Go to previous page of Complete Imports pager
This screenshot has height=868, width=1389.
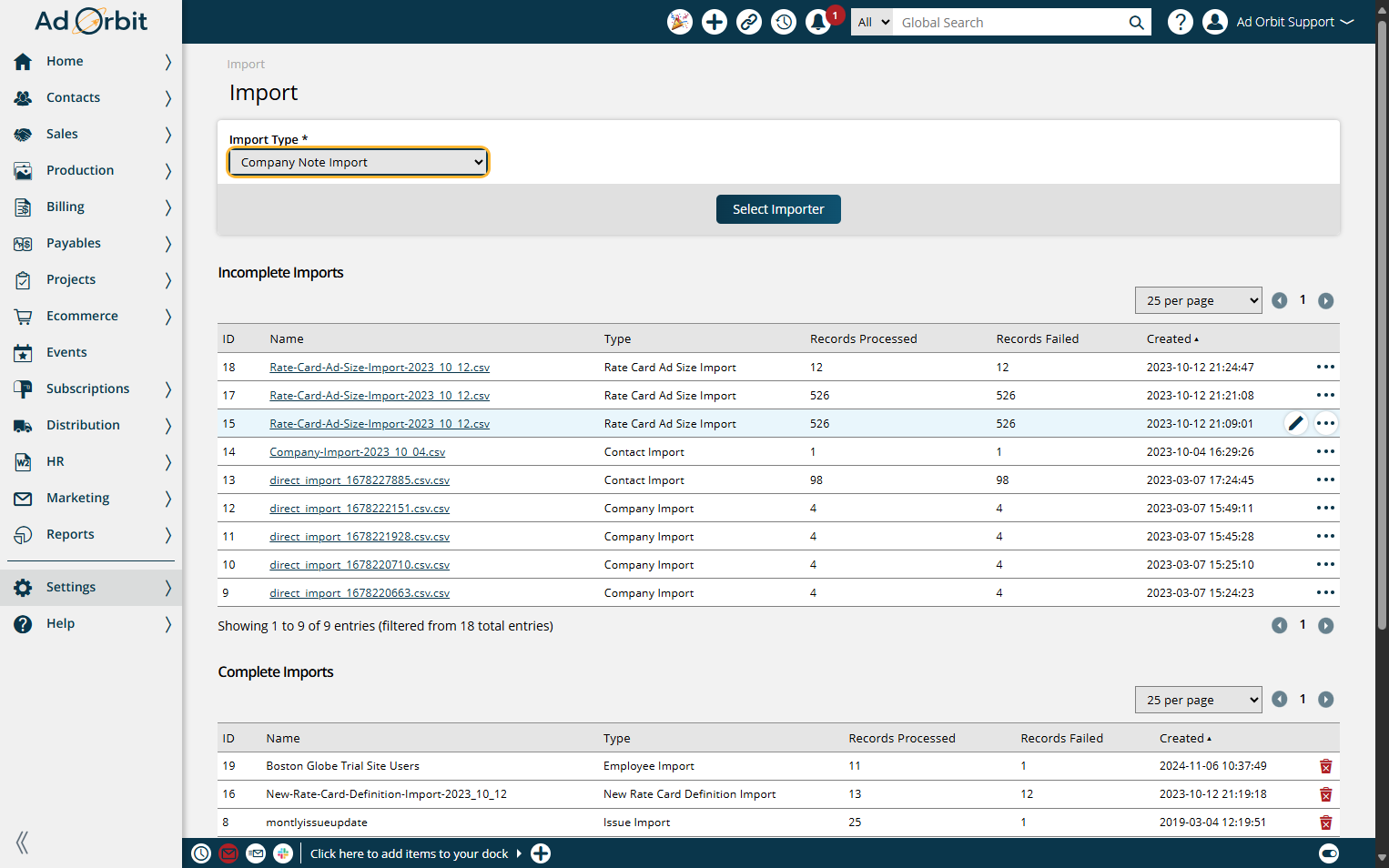click(1280, 699)
